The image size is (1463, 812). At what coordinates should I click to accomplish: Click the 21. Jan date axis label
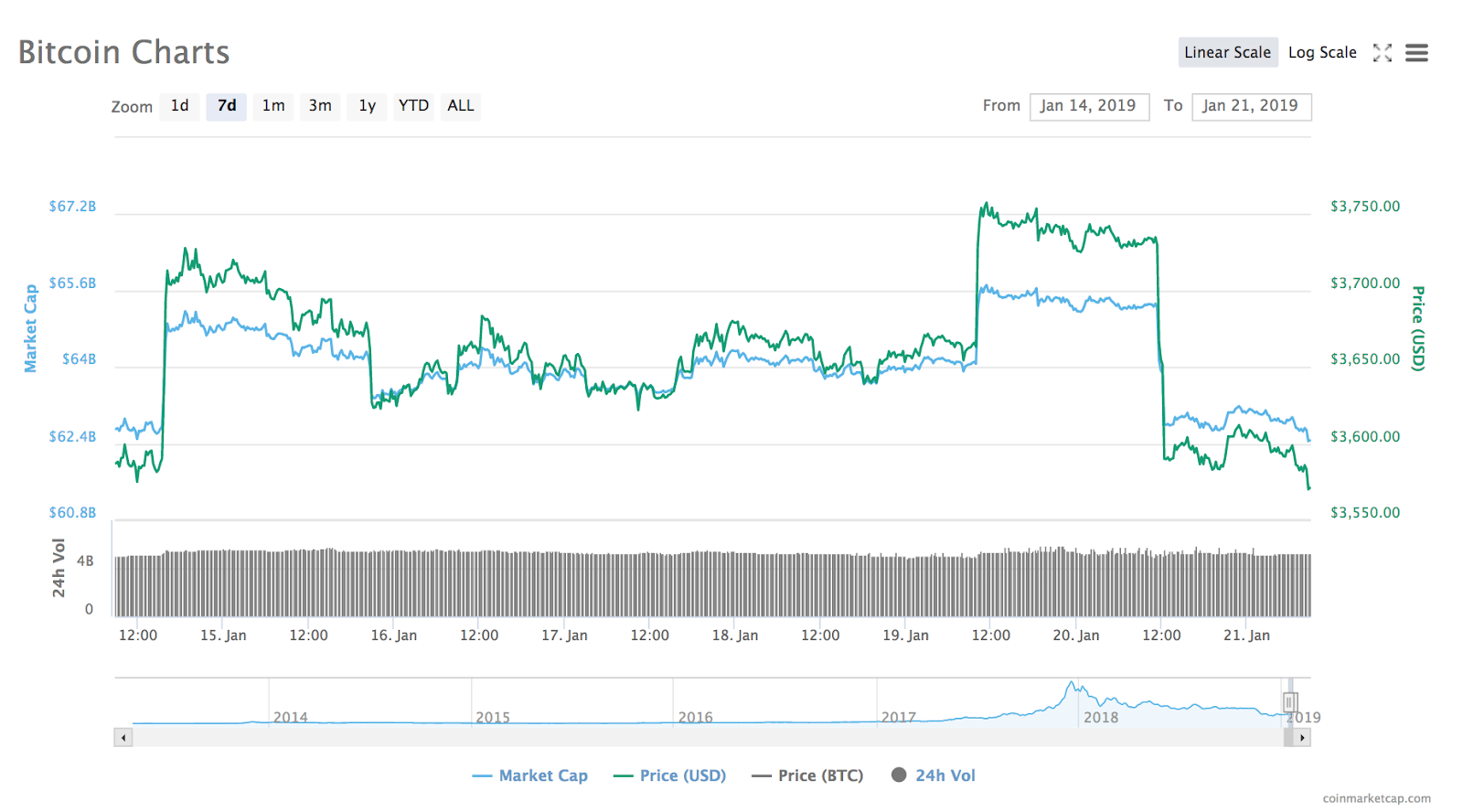point(1246,636)
